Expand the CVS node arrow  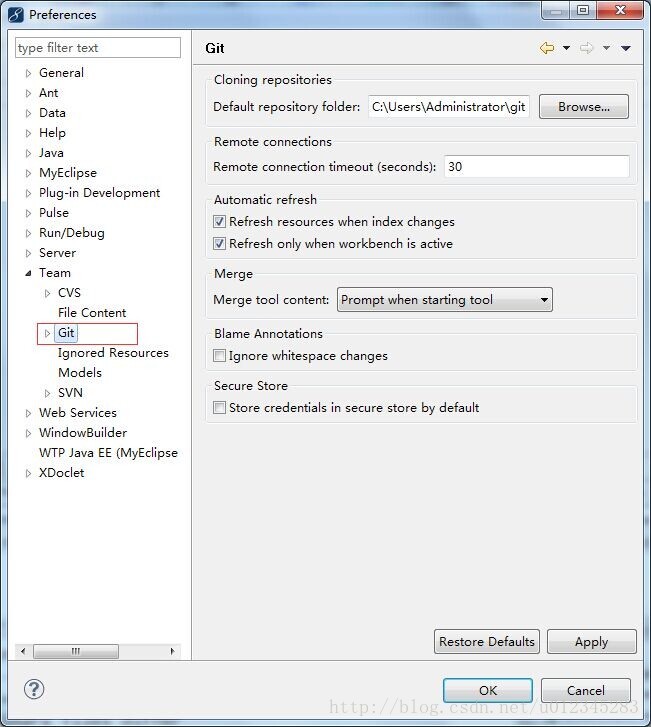(47, 293)
